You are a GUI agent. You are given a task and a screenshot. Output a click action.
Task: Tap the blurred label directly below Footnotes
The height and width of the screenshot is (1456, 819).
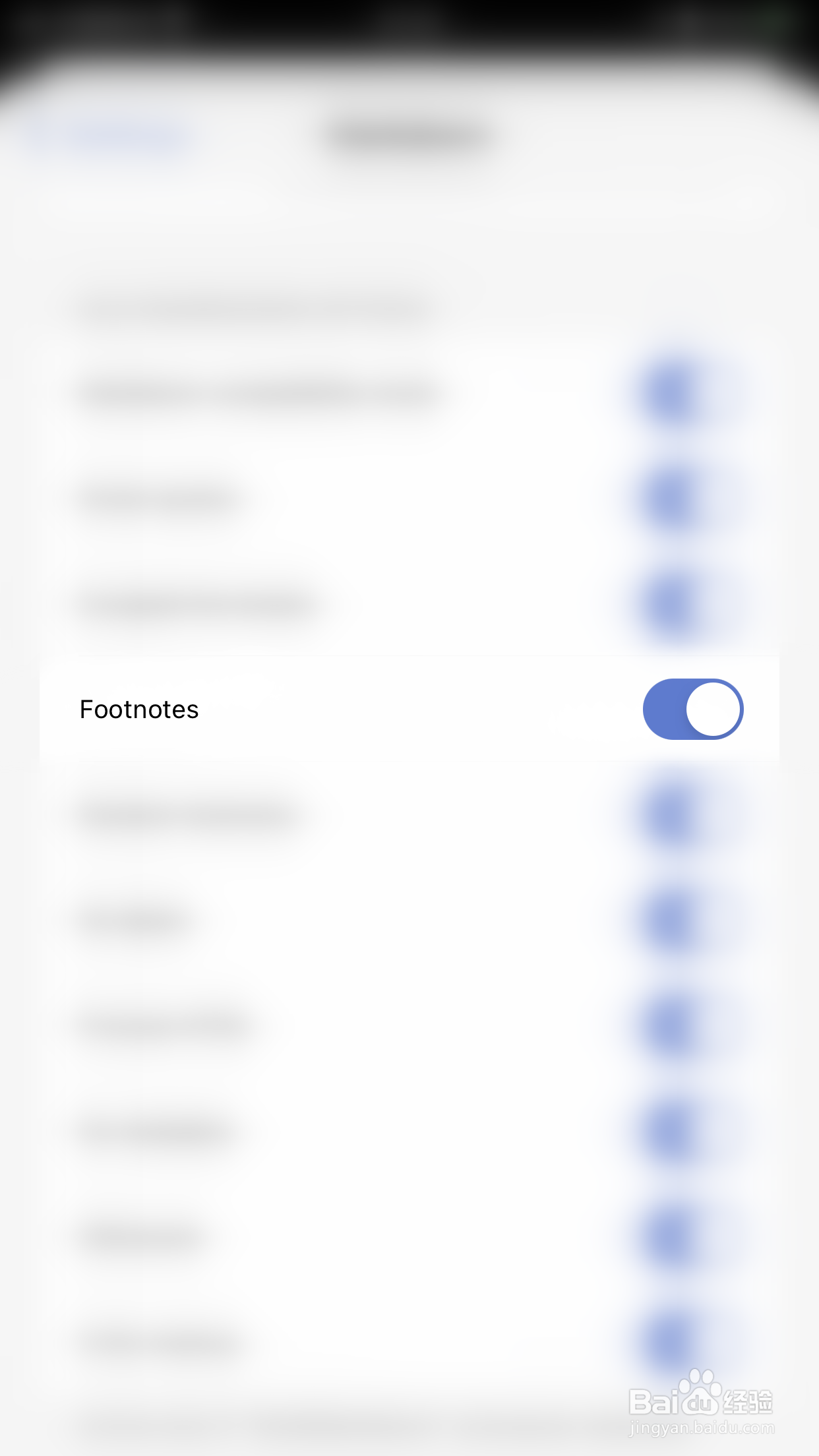(188, 816)
